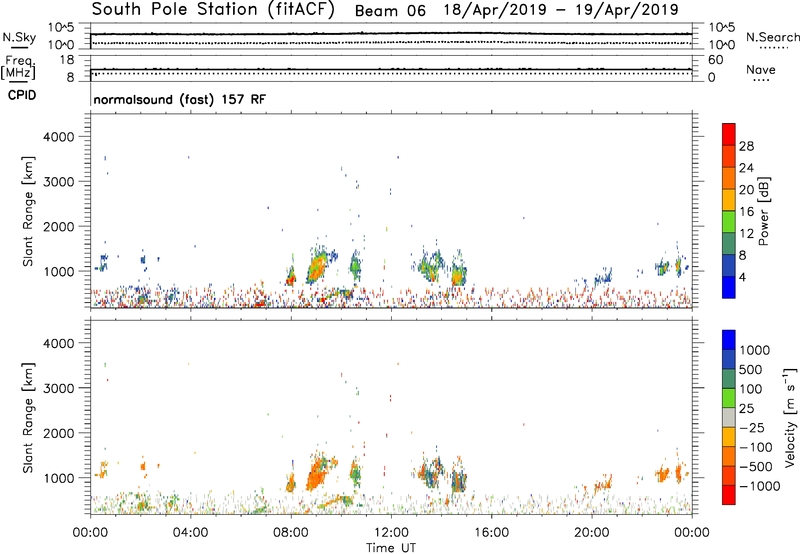Screen dimensions: 800x554
Task: Select red top segment of Power colorbar
Action: (729, 135)
